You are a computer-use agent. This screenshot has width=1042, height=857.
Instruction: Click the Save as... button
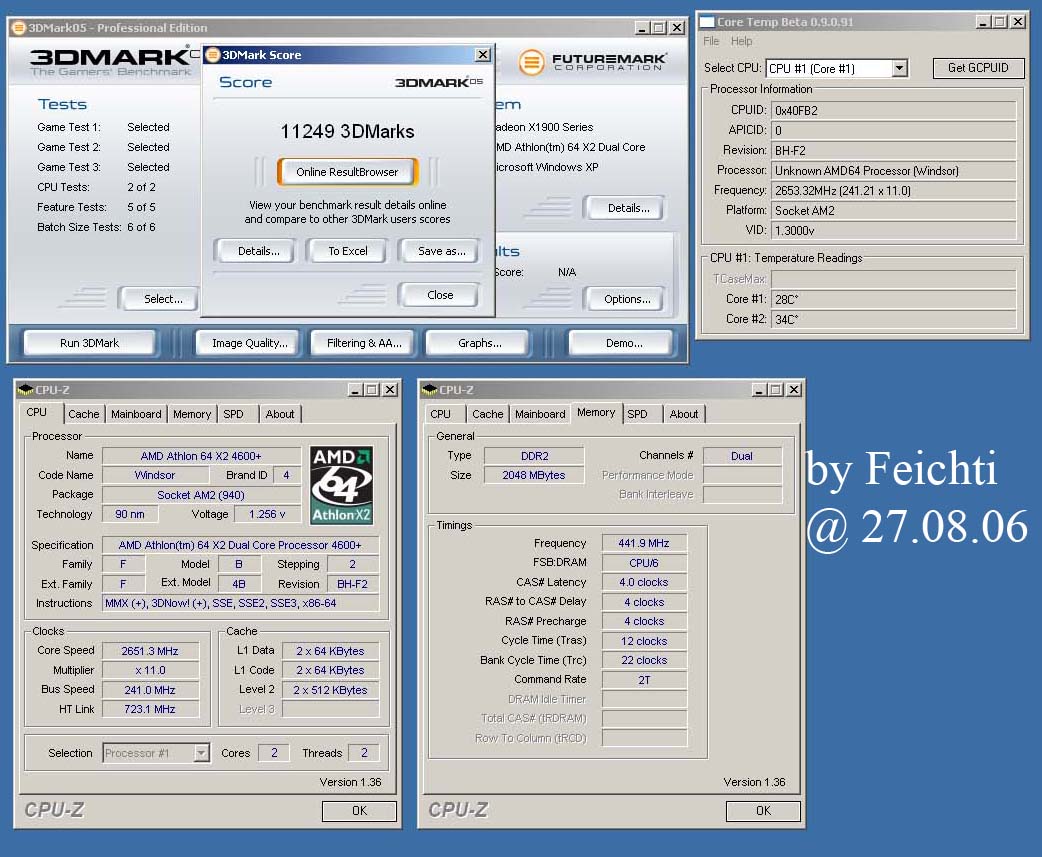point(441,251)
